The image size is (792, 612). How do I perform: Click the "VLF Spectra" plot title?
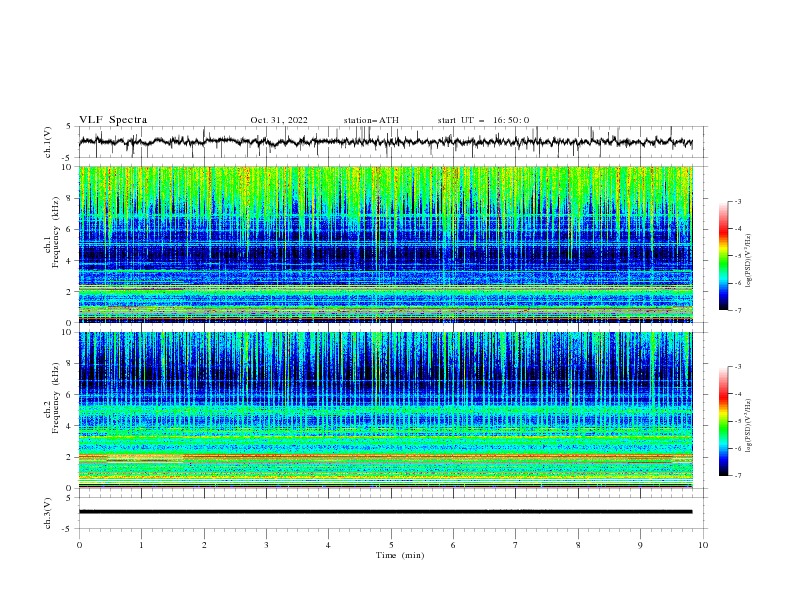tap(113, 120)
